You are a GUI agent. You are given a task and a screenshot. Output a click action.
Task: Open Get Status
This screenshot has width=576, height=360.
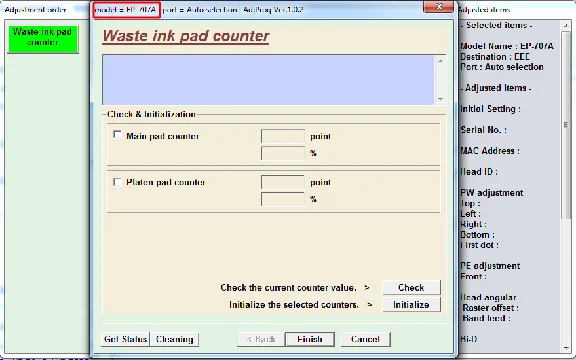pos(125,339)
